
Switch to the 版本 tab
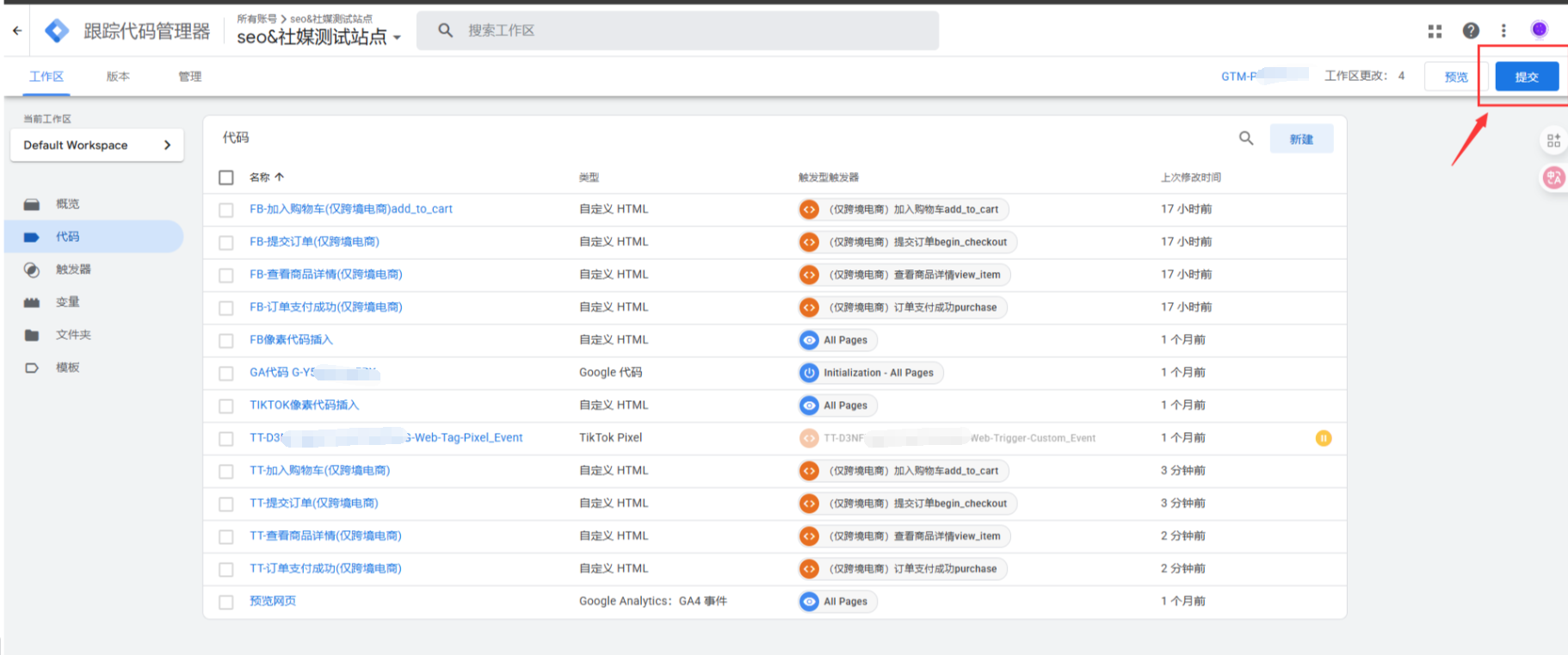[118, 77]
